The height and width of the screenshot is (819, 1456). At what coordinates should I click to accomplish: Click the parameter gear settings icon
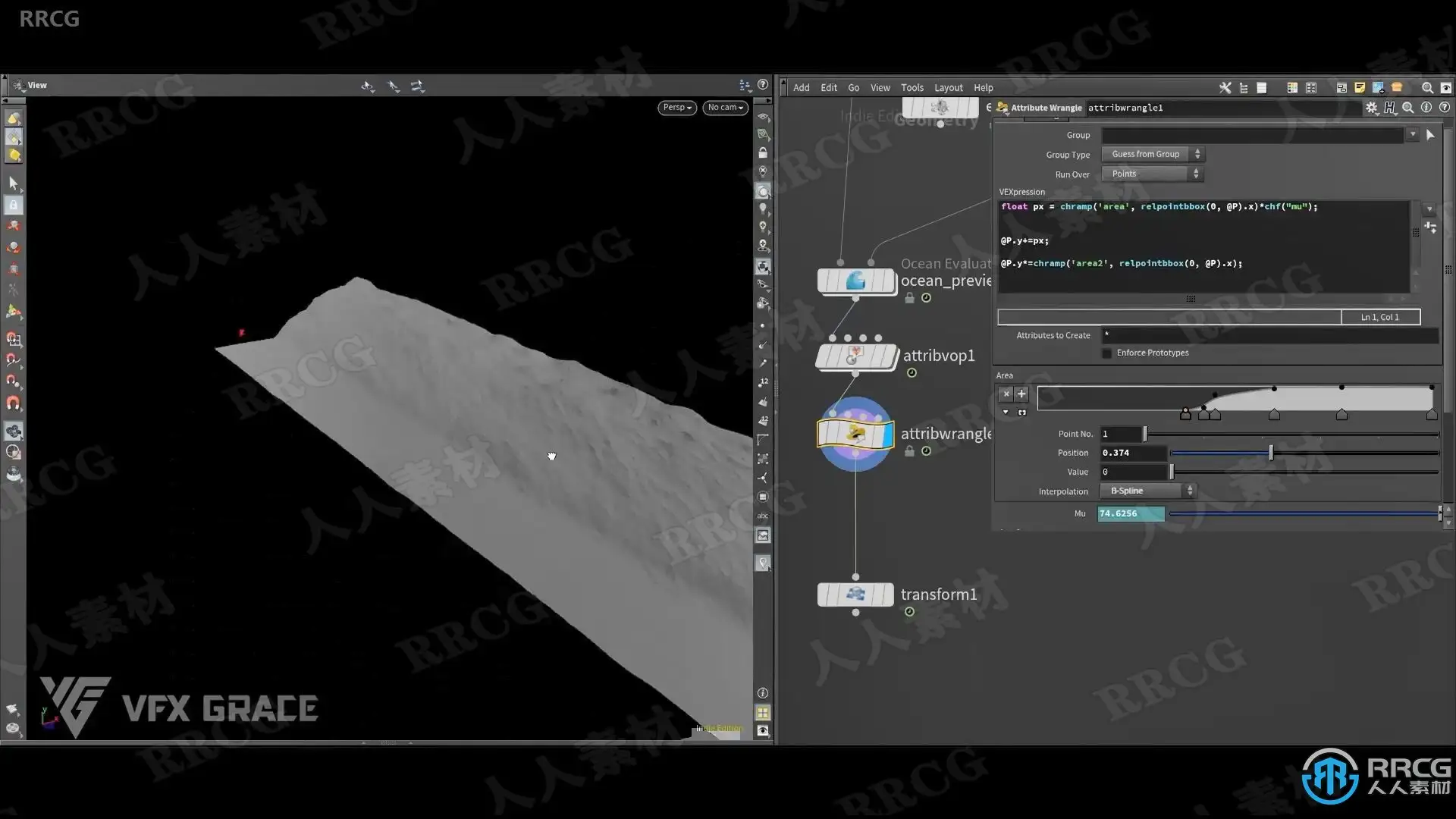point(1371,108)
